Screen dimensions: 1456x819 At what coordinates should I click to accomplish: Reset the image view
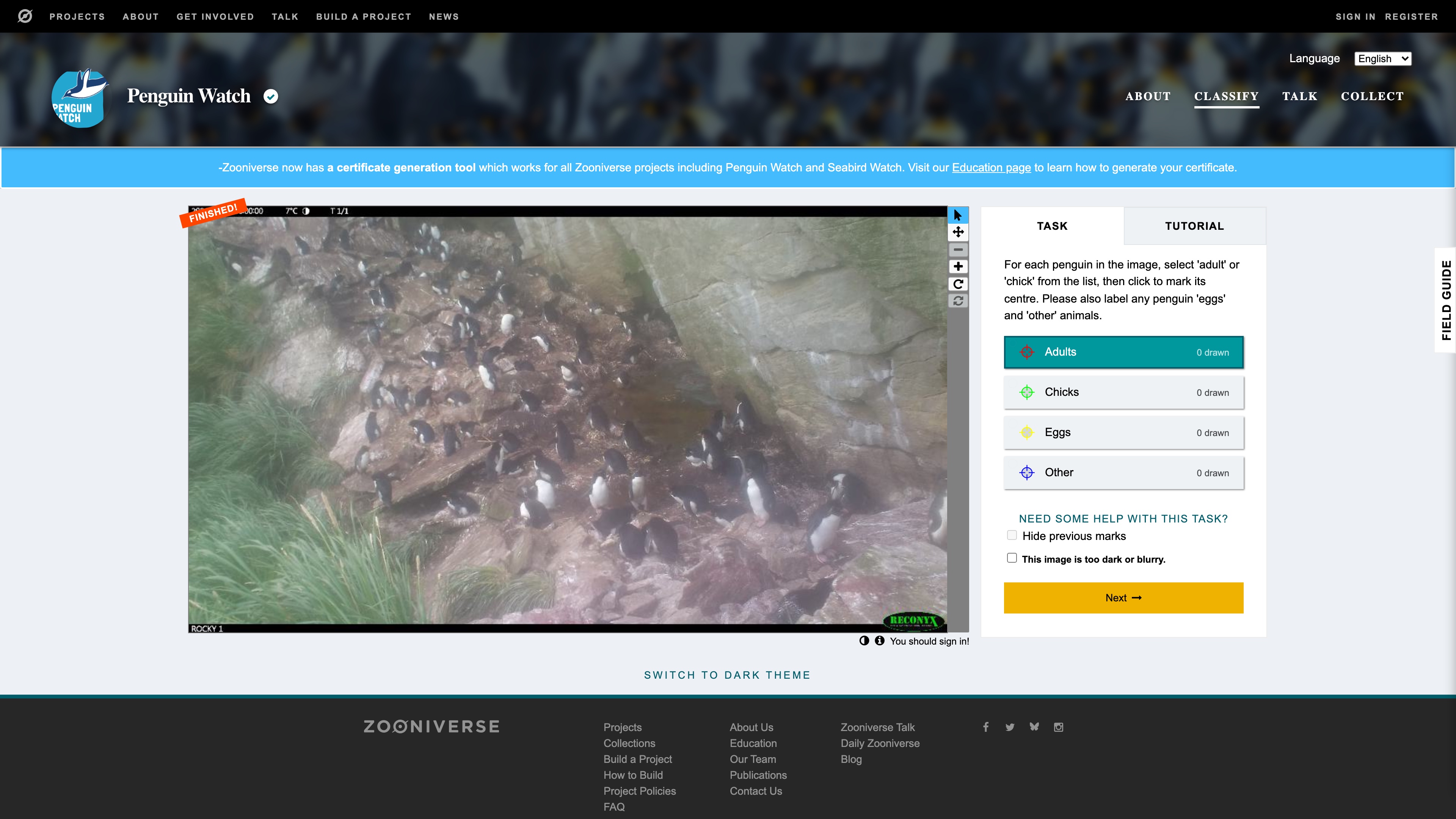(x=957, y=301)
